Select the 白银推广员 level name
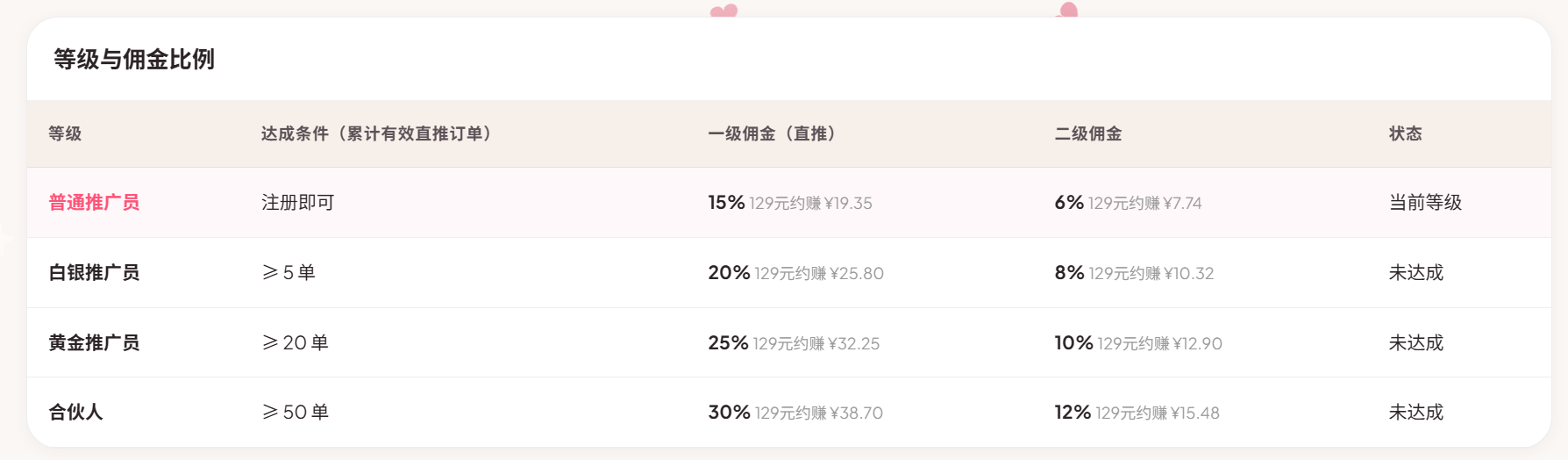Screen dimensions: 1568x460 pyautogui.click(x=94, y=273)
